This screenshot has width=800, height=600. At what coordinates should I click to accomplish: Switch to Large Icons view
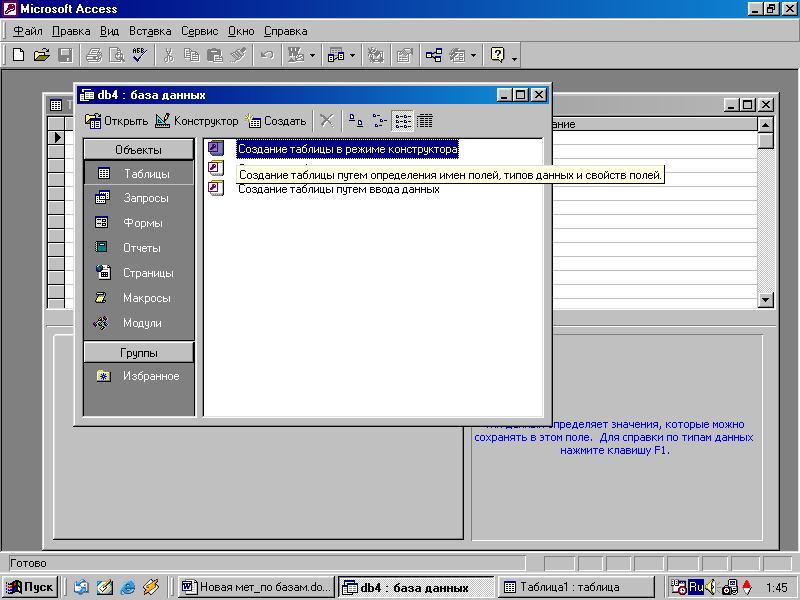(x=356, y=121)
